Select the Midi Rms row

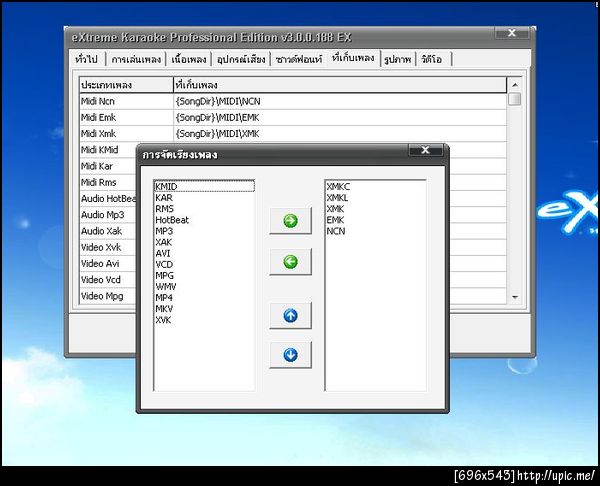[108, 182]
